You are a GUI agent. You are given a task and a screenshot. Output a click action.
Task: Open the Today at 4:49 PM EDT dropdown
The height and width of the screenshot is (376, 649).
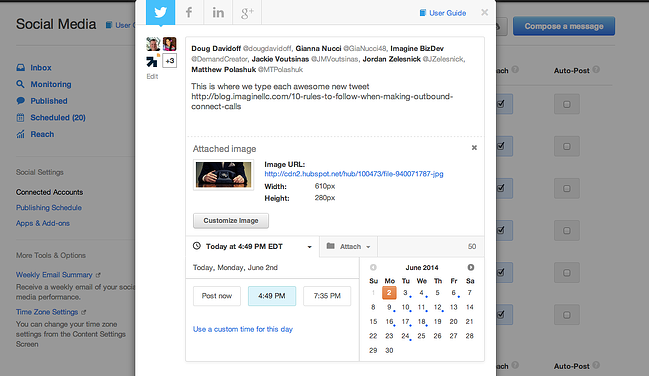tap(252, 246)
